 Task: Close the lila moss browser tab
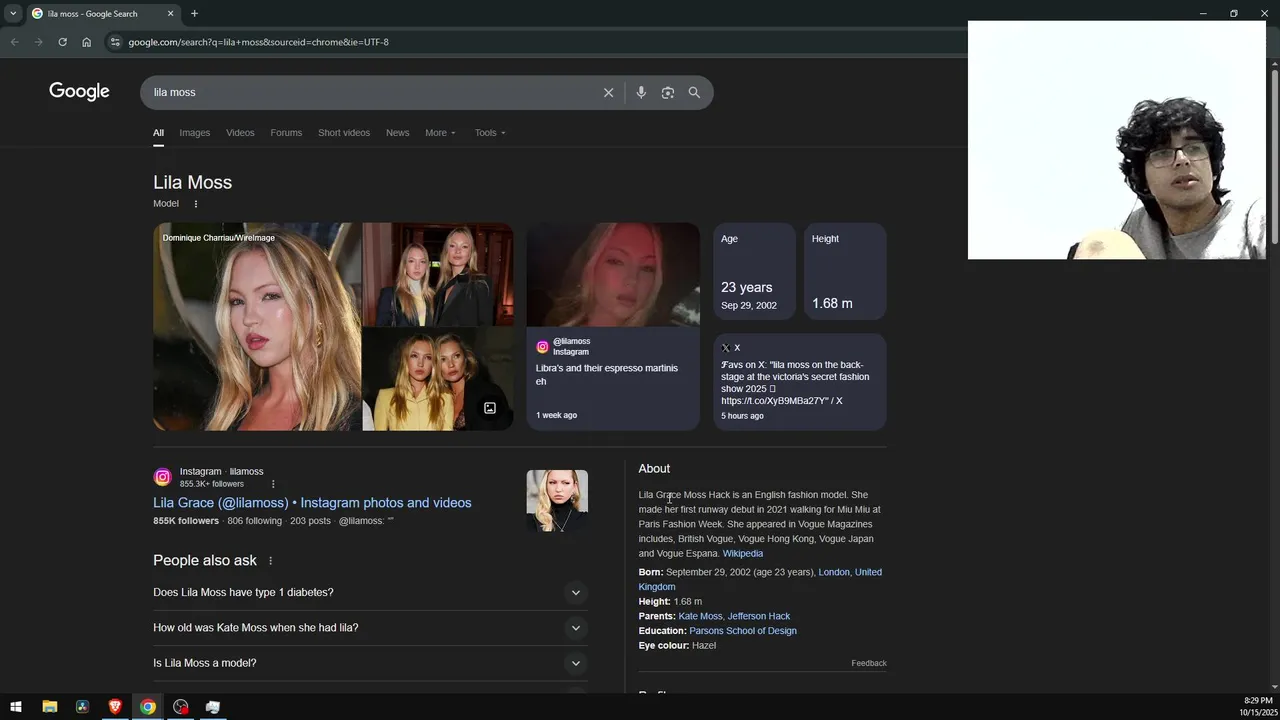click(x=170, y=13)
